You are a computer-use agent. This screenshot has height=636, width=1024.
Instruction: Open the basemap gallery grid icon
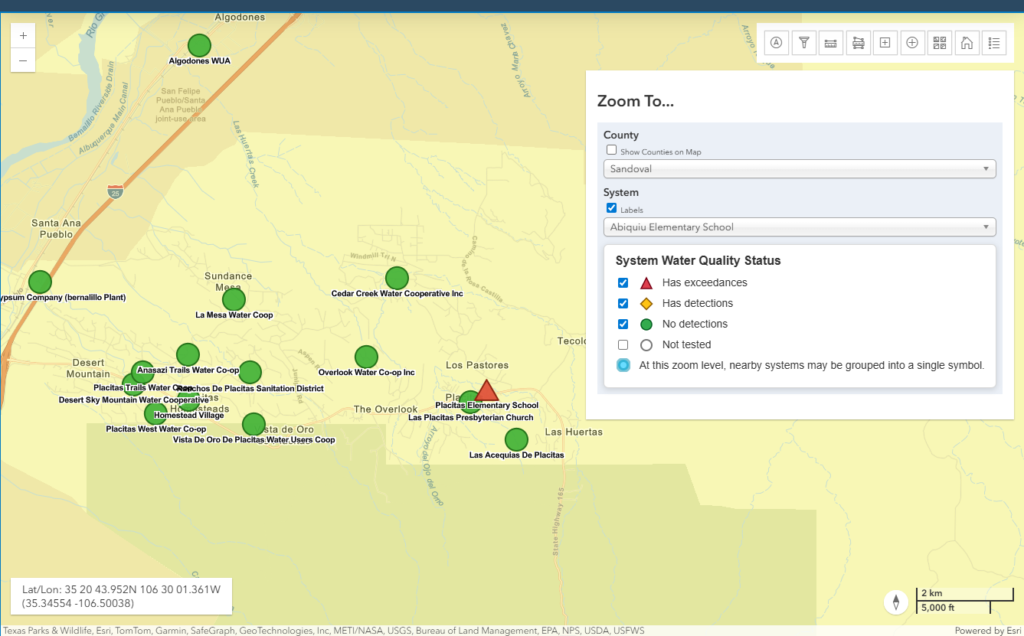click(x=939, y=42)
